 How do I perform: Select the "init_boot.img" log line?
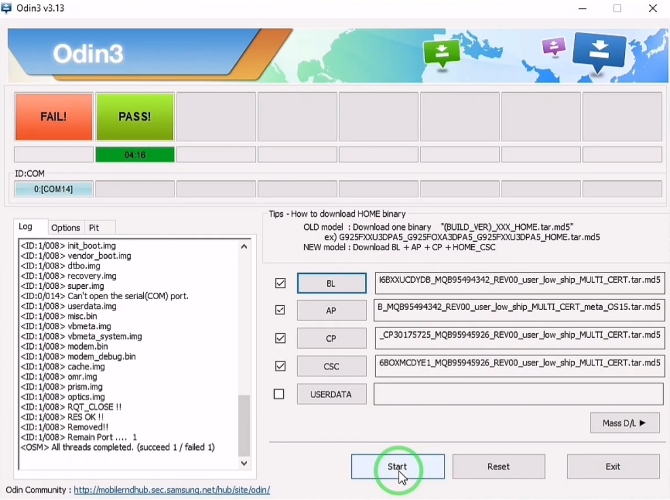click(68, 246)
